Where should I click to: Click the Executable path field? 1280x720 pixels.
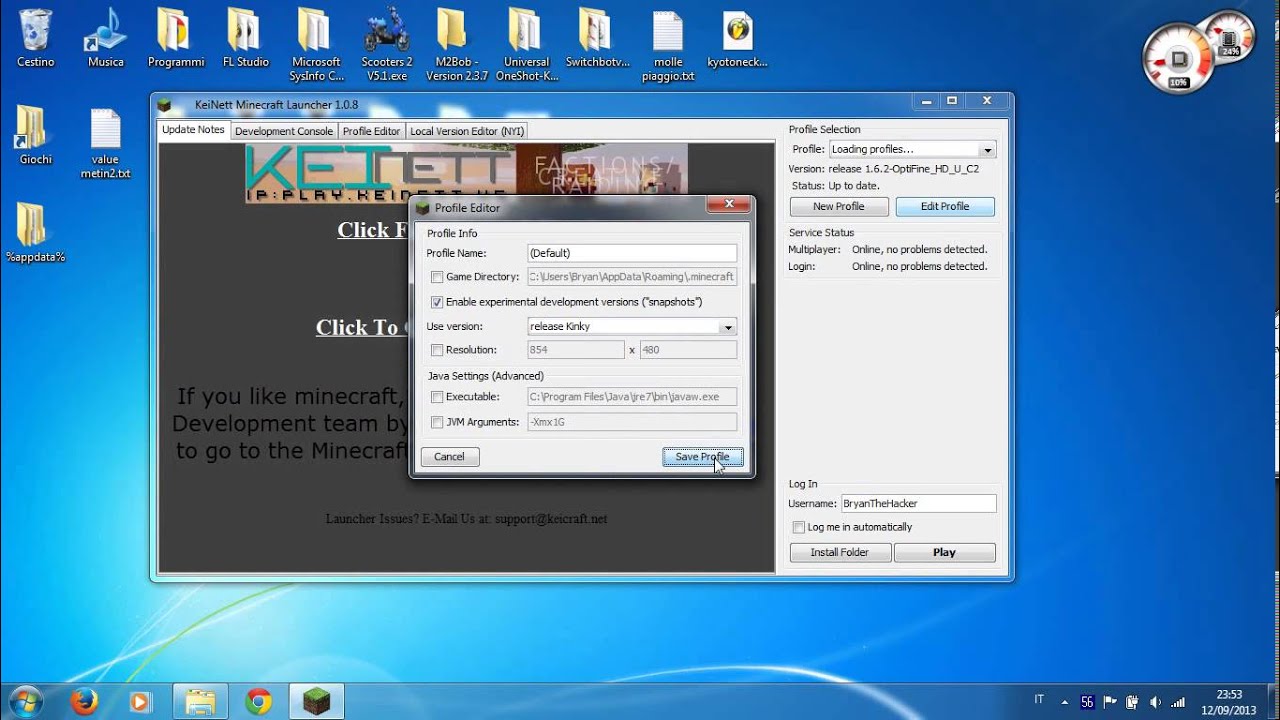[x=632, y=397]
